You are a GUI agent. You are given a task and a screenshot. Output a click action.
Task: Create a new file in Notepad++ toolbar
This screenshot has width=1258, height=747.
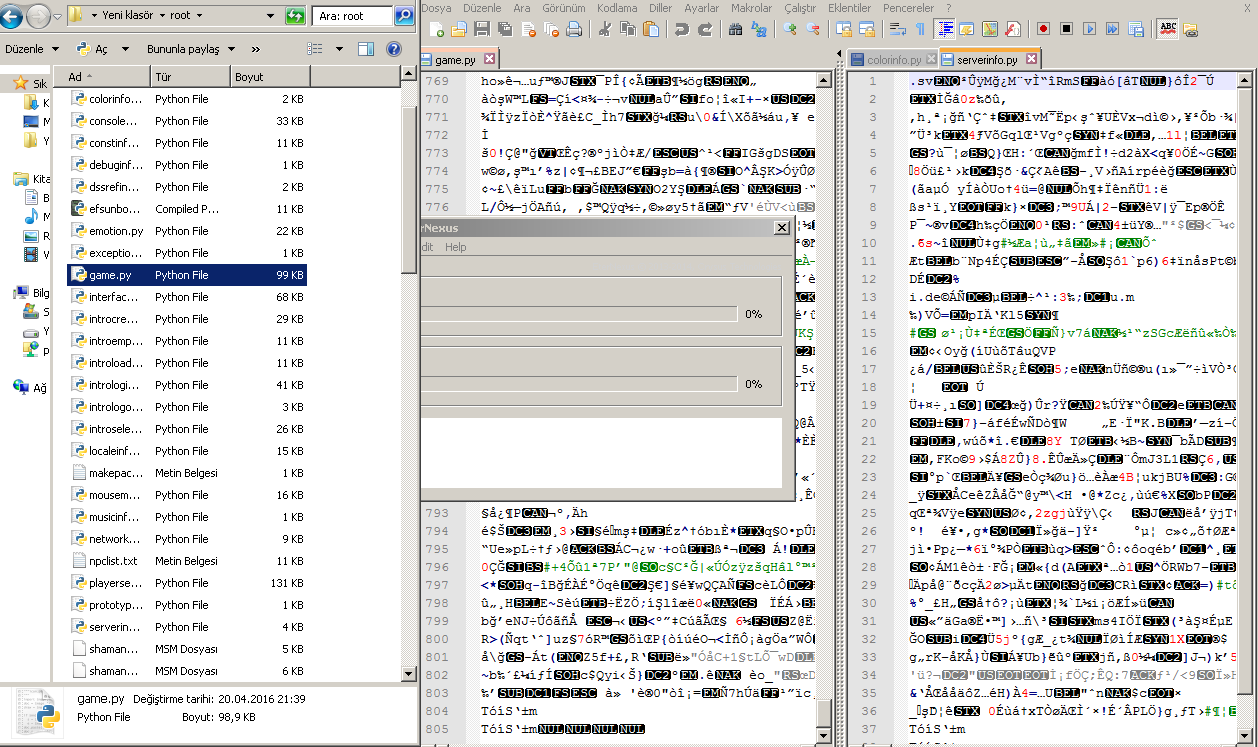coord(436,30)
